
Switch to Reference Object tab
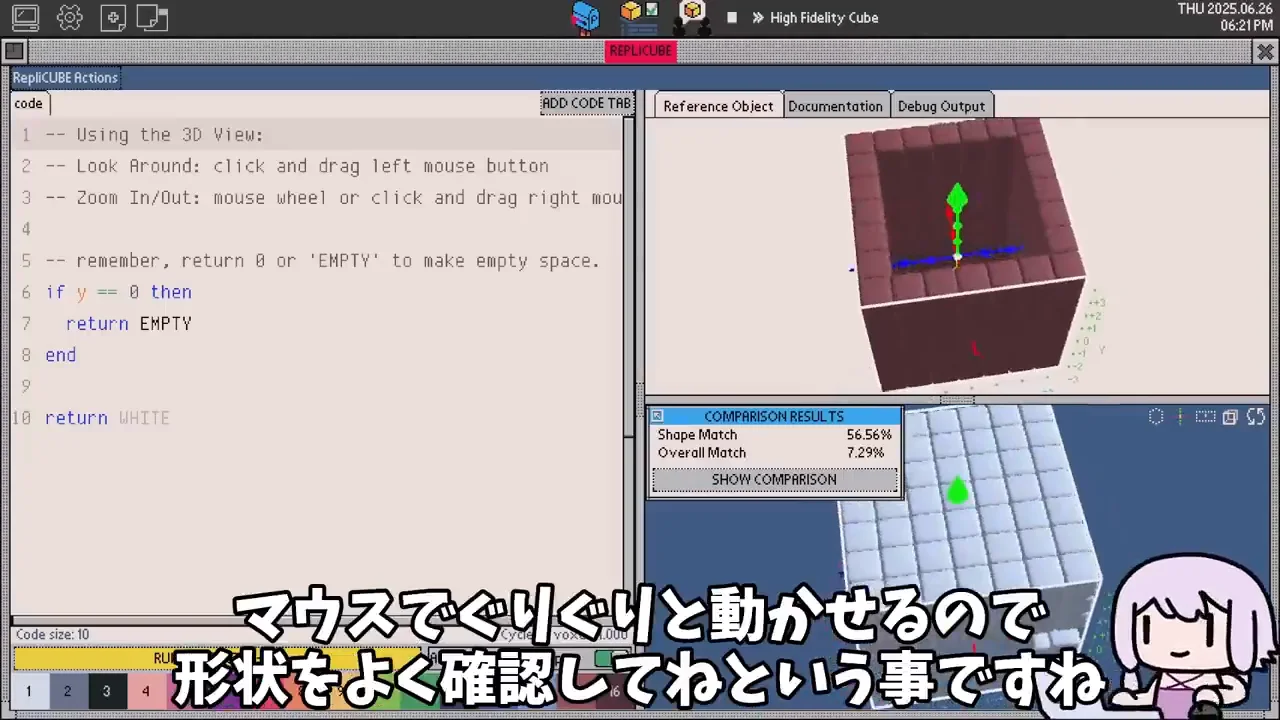coord(718,106)
